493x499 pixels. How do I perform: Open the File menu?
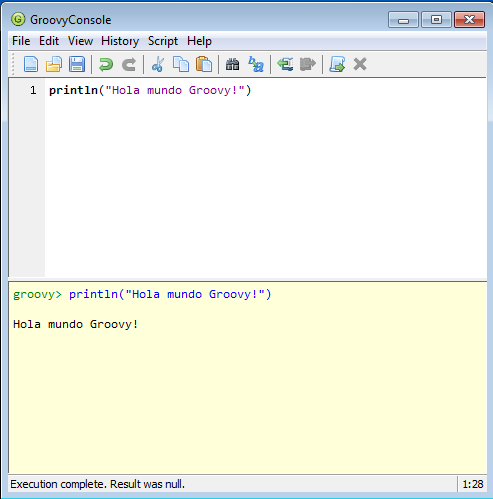[x=21, y=41]
